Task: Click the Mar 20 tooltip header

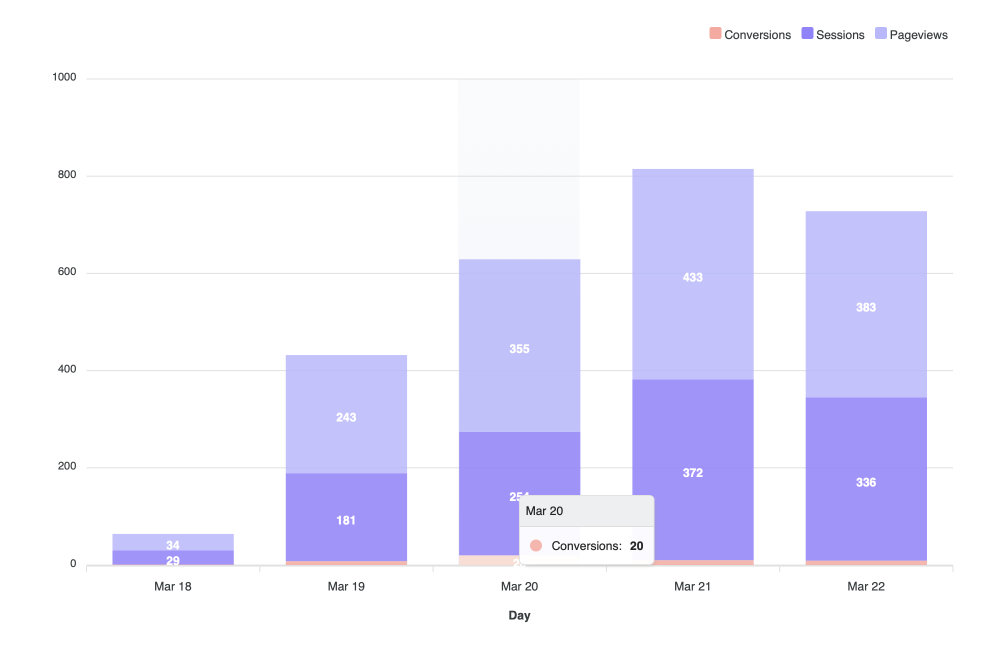Action: [x=586, y=511]
